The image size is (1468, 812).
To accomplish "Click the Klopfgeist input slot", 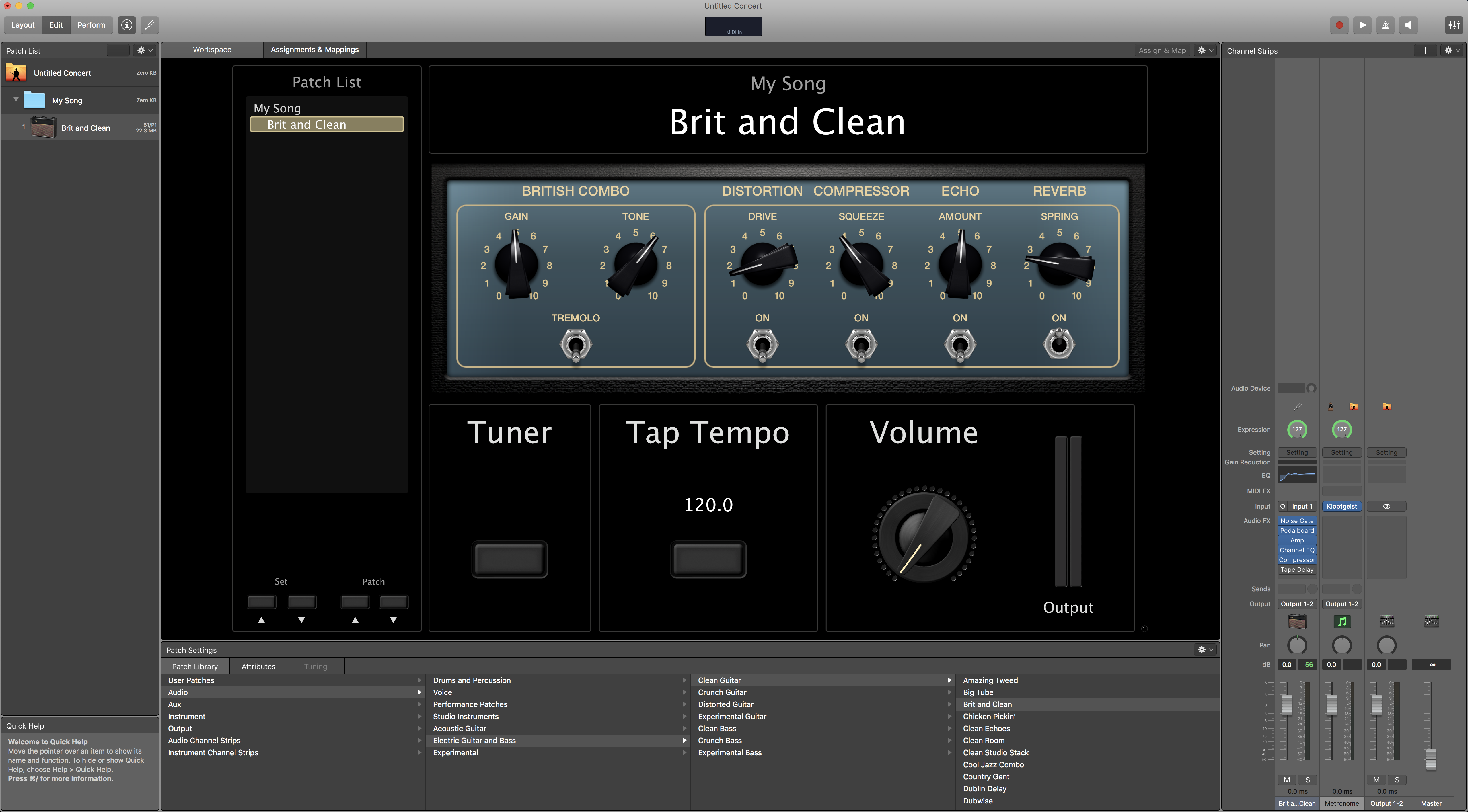I will pos(1342,506).
